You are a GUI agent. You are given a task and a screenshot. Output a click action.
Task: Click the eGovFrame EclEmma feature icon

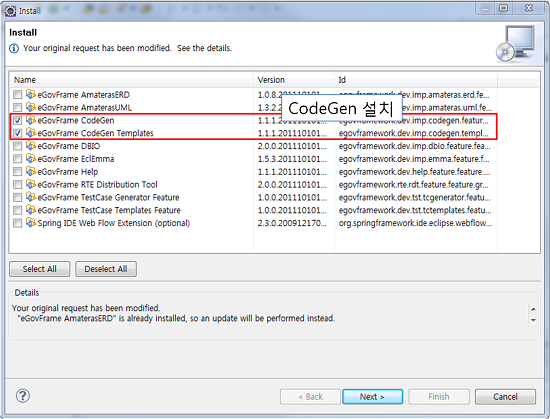31,158
